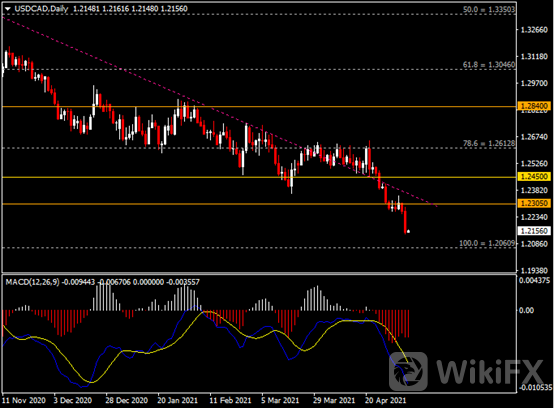This screenshot has height=408, width=554.
Task: Select the current price tag 1.21560
Action: pos(535,231)
